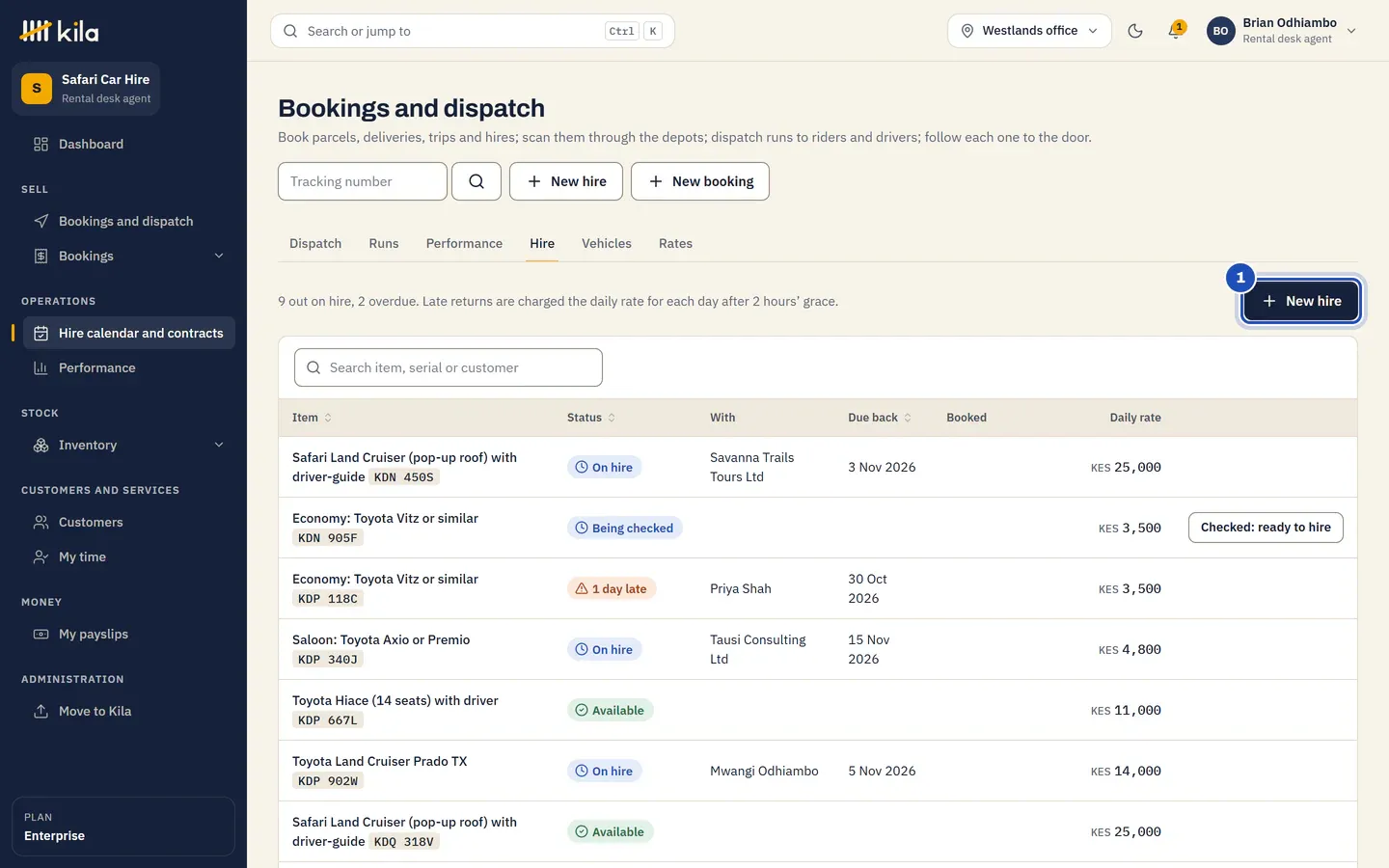The height and width of the screenshot is (868, 1389).
Task: Open Safari Car Hire workspace card
Action: tap(86, 89)
